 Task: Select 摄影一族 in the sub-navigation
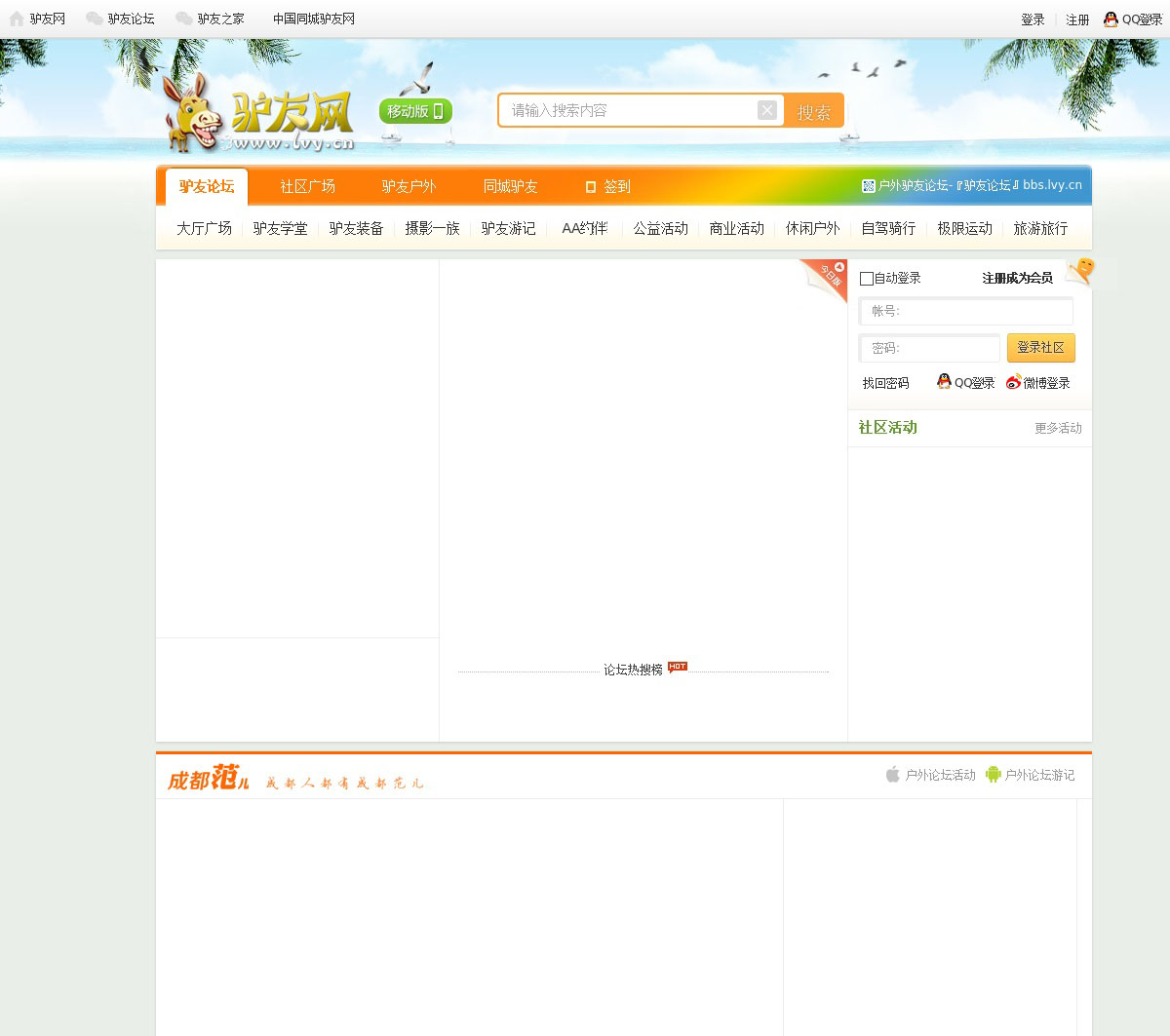click(x=432, y=228)
